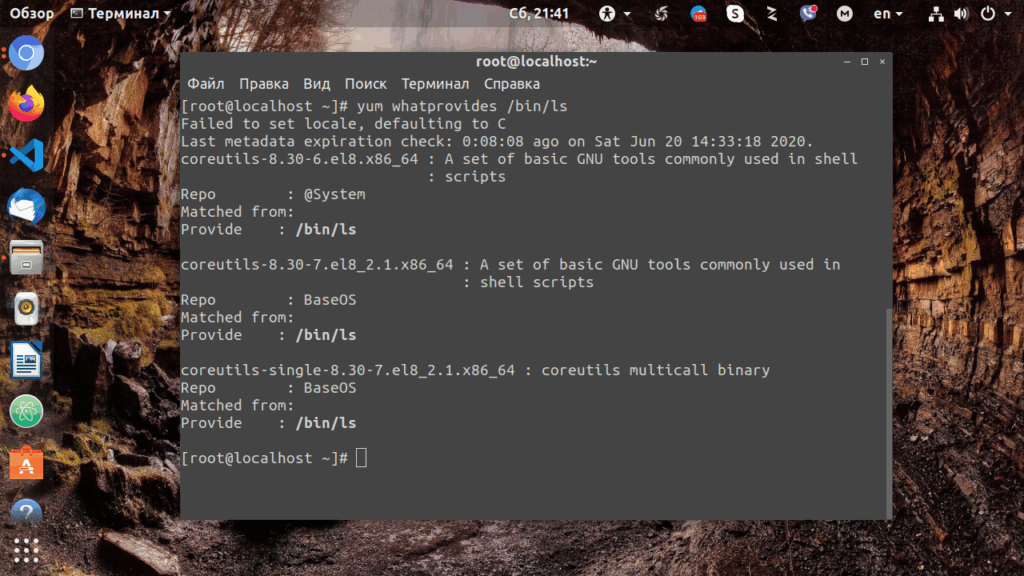Open the Правка menu
This screenshot has width=1024, height=576.
[264, 84]
